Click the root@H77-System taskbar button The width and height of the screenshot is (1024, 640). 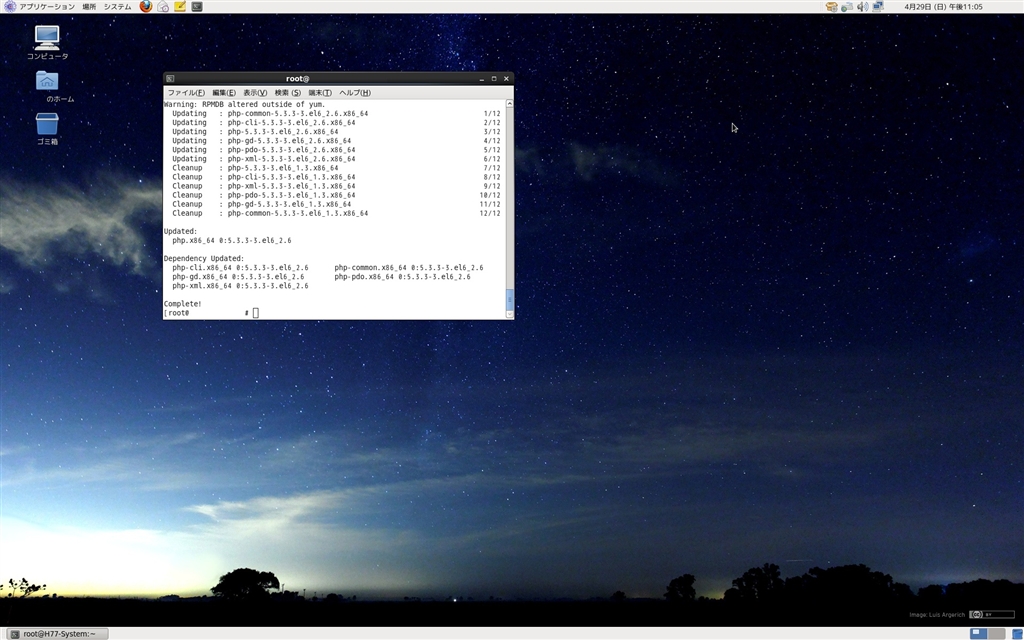[55, 633]
